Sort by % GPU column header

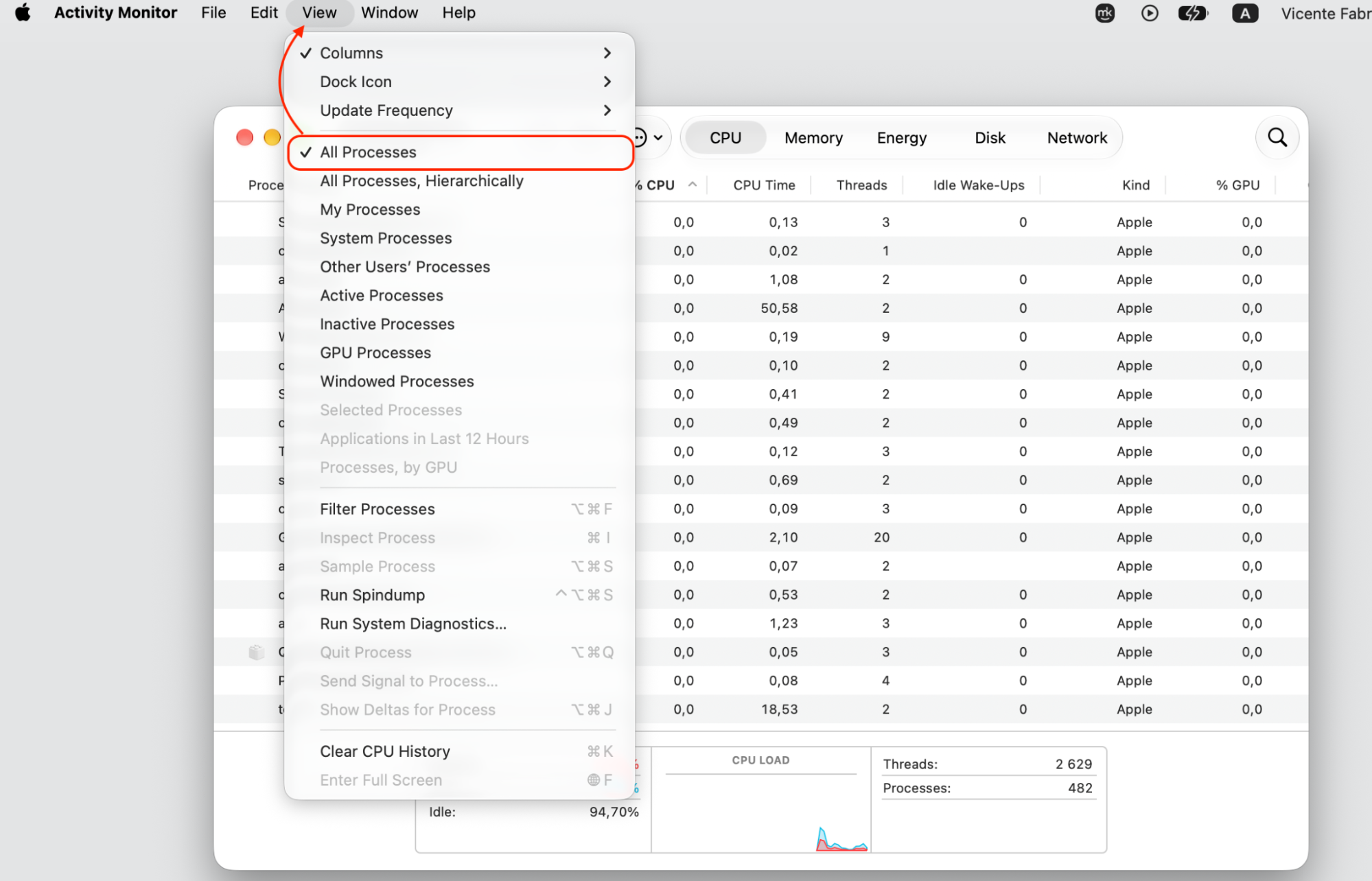pyautogui.click(x=1237, y=185)
